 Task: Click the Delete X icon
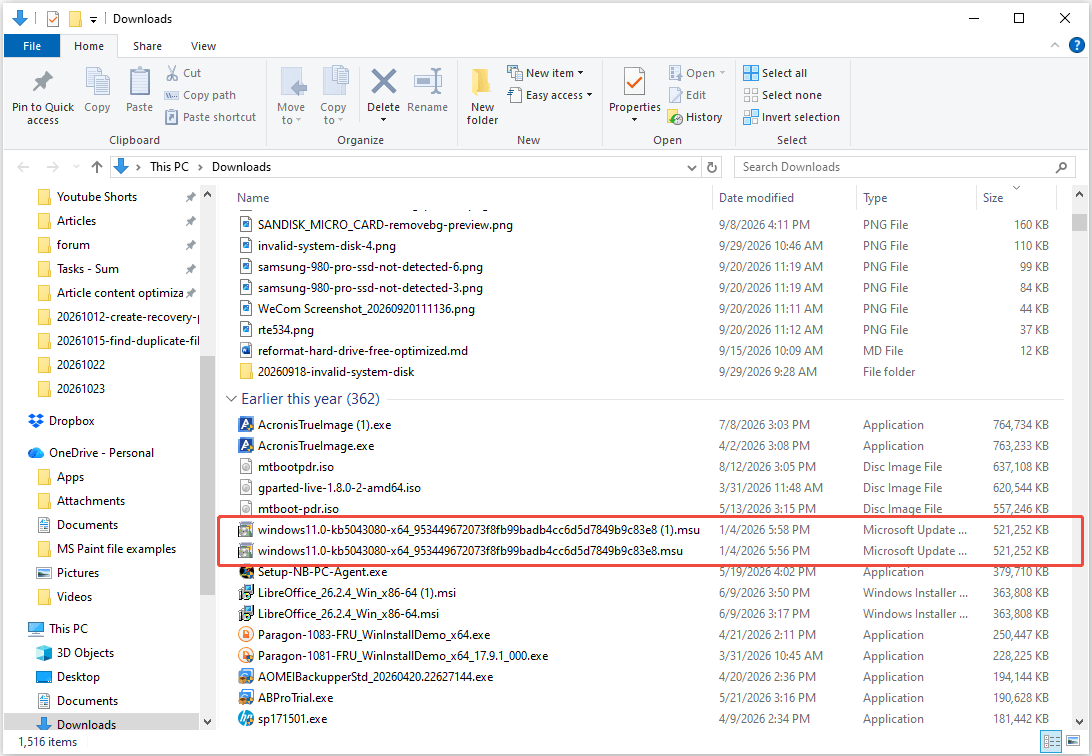[x=383, y=81]
